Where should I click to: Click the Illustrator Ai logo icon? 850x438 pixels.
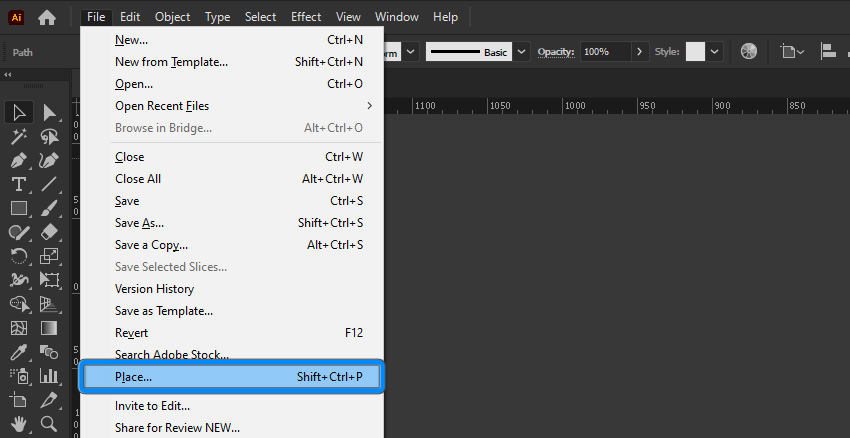pos(17,17)
